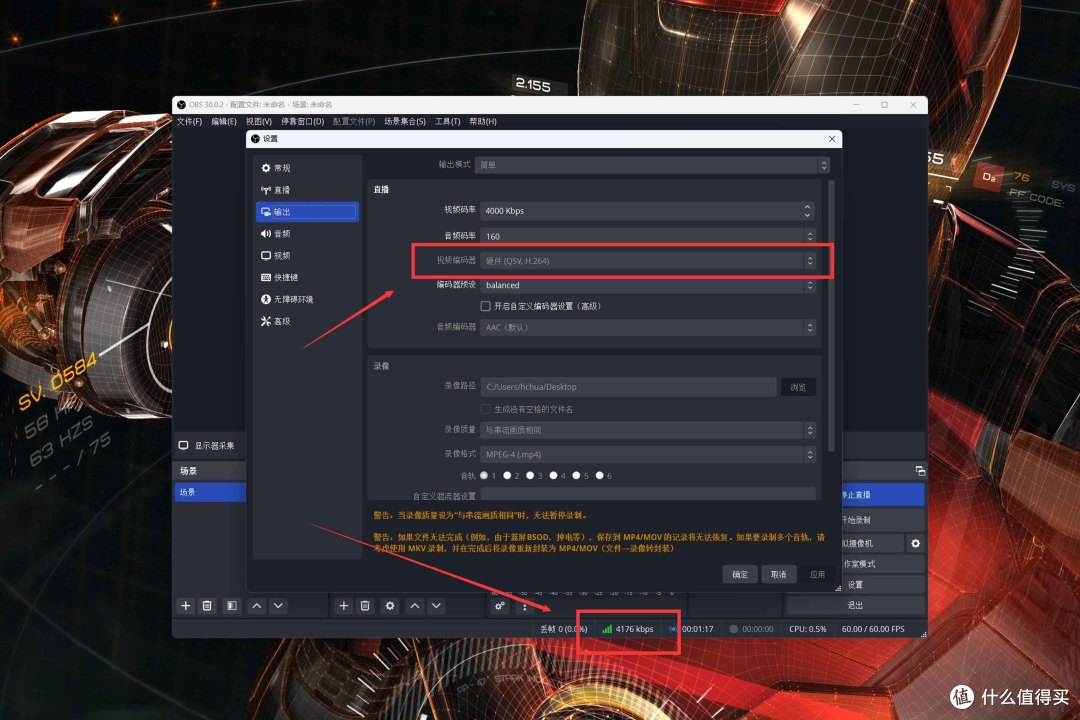Click the 自定义混流器设置 input field

648,494
